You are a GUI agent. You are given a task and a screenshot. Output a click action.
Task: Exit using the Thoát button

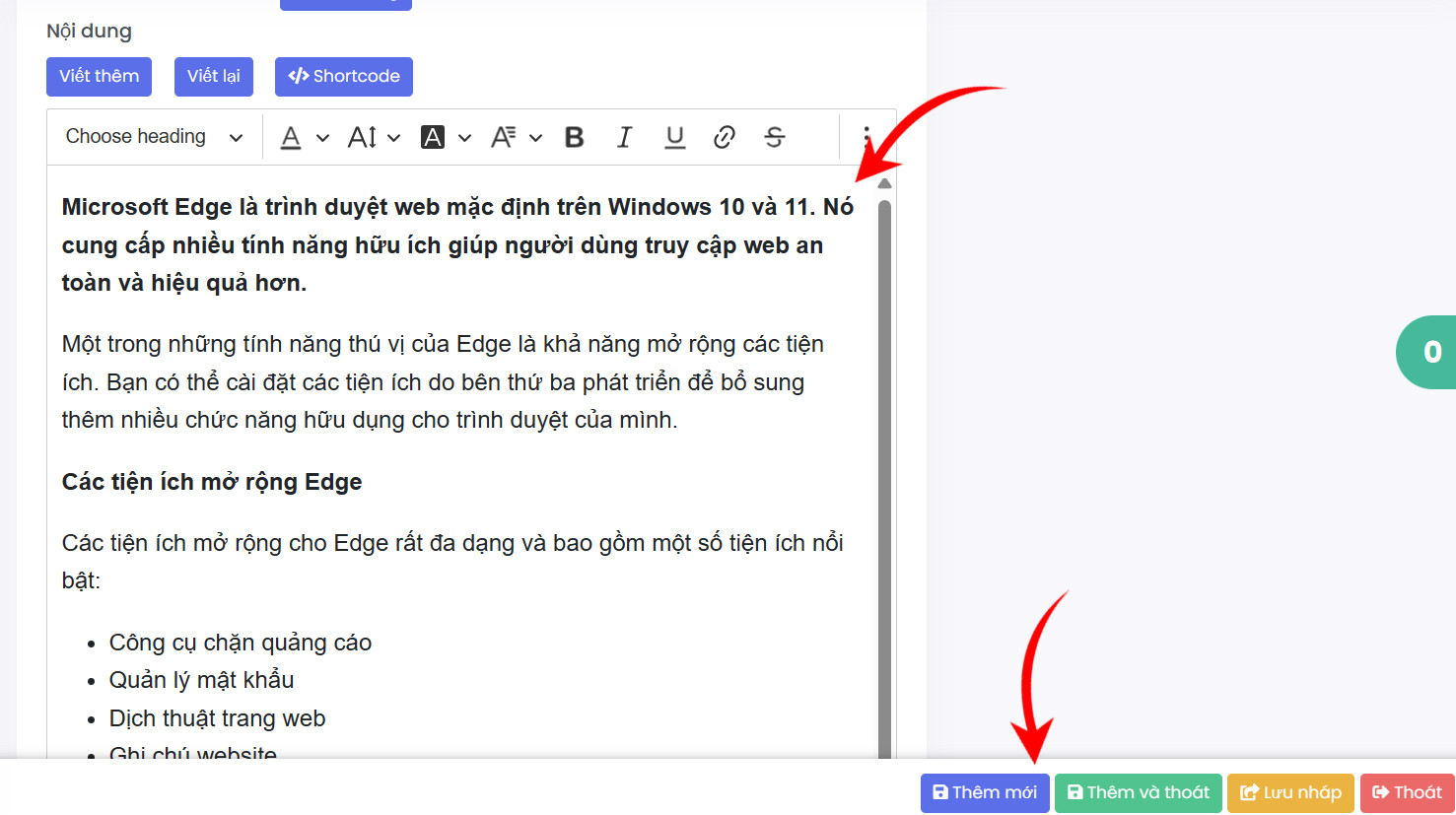[x=1408, y=793]
